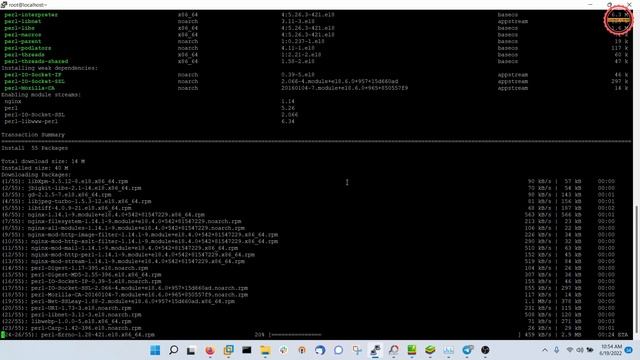
Task: Open the white circle icon on taskbar
Action: tap(338, 350)
